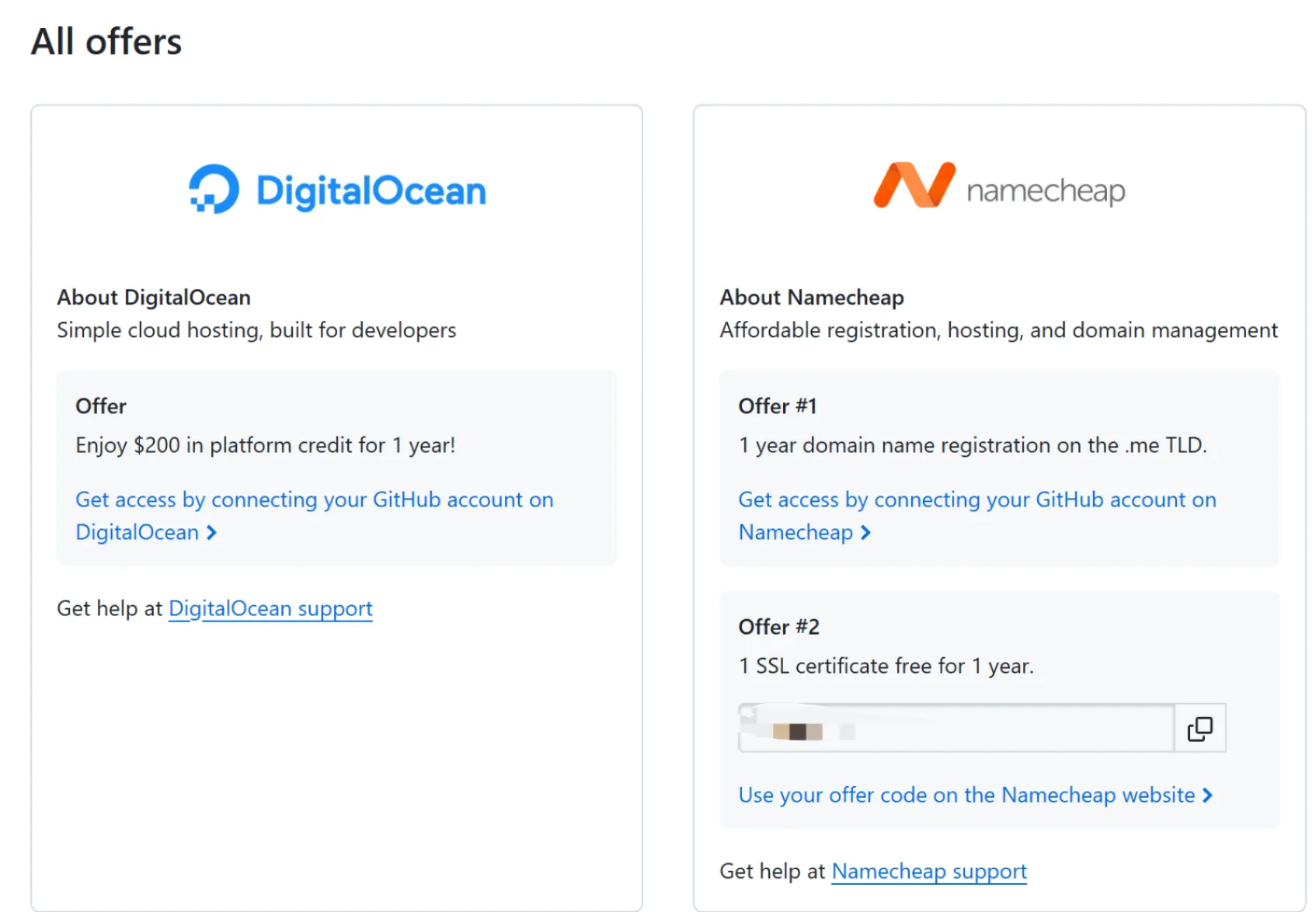Click the 'All offers' heading

pos(106,42)
